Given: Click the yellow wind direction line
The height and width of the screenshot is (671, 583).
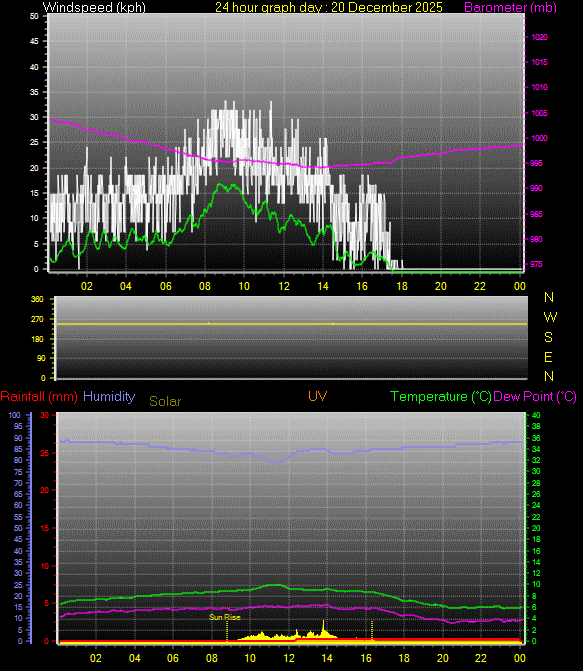Looking at the screenshot, I should 292,324.
